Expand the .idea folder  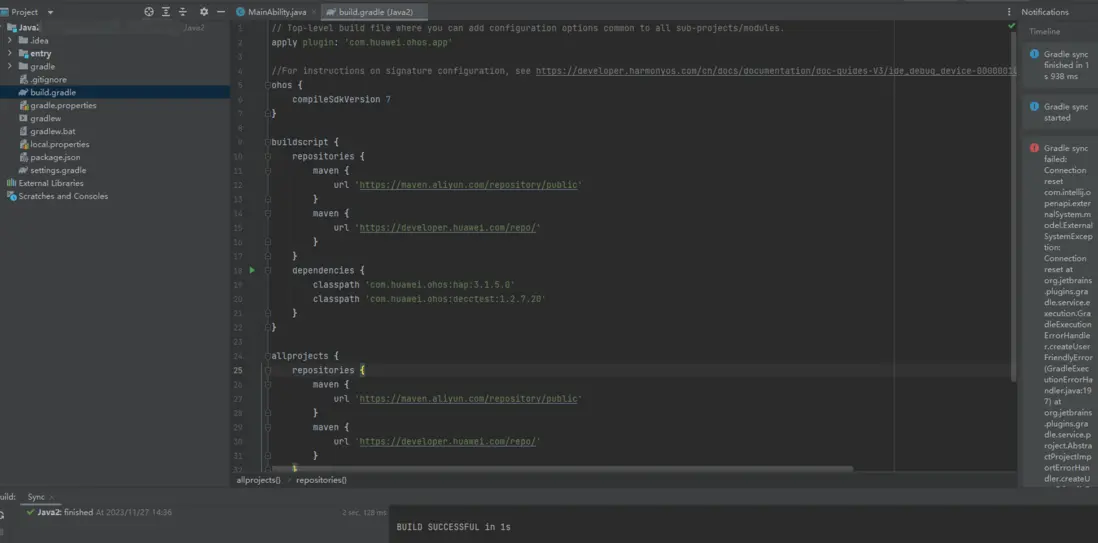pos(10,41)
